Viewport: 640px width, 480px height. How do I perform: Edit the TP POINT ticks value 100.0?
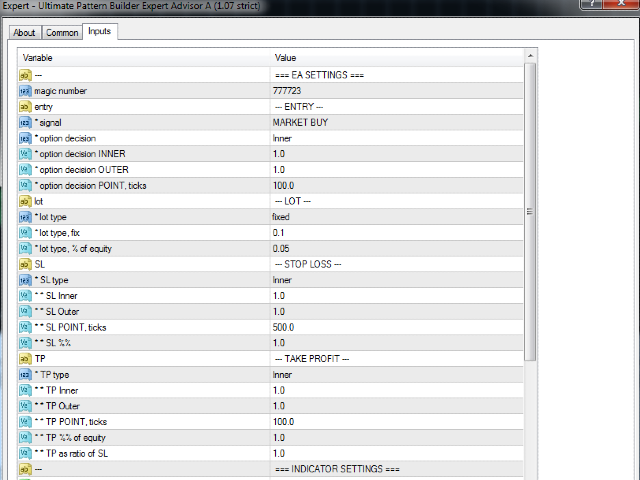396,422
